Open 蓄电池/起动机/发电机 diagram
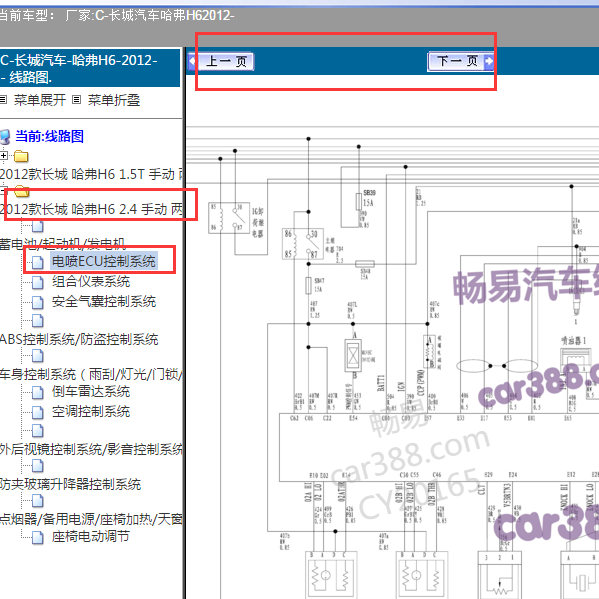This screenshot has width=599, height=599. pyautogui.click(x=62, y=244)
